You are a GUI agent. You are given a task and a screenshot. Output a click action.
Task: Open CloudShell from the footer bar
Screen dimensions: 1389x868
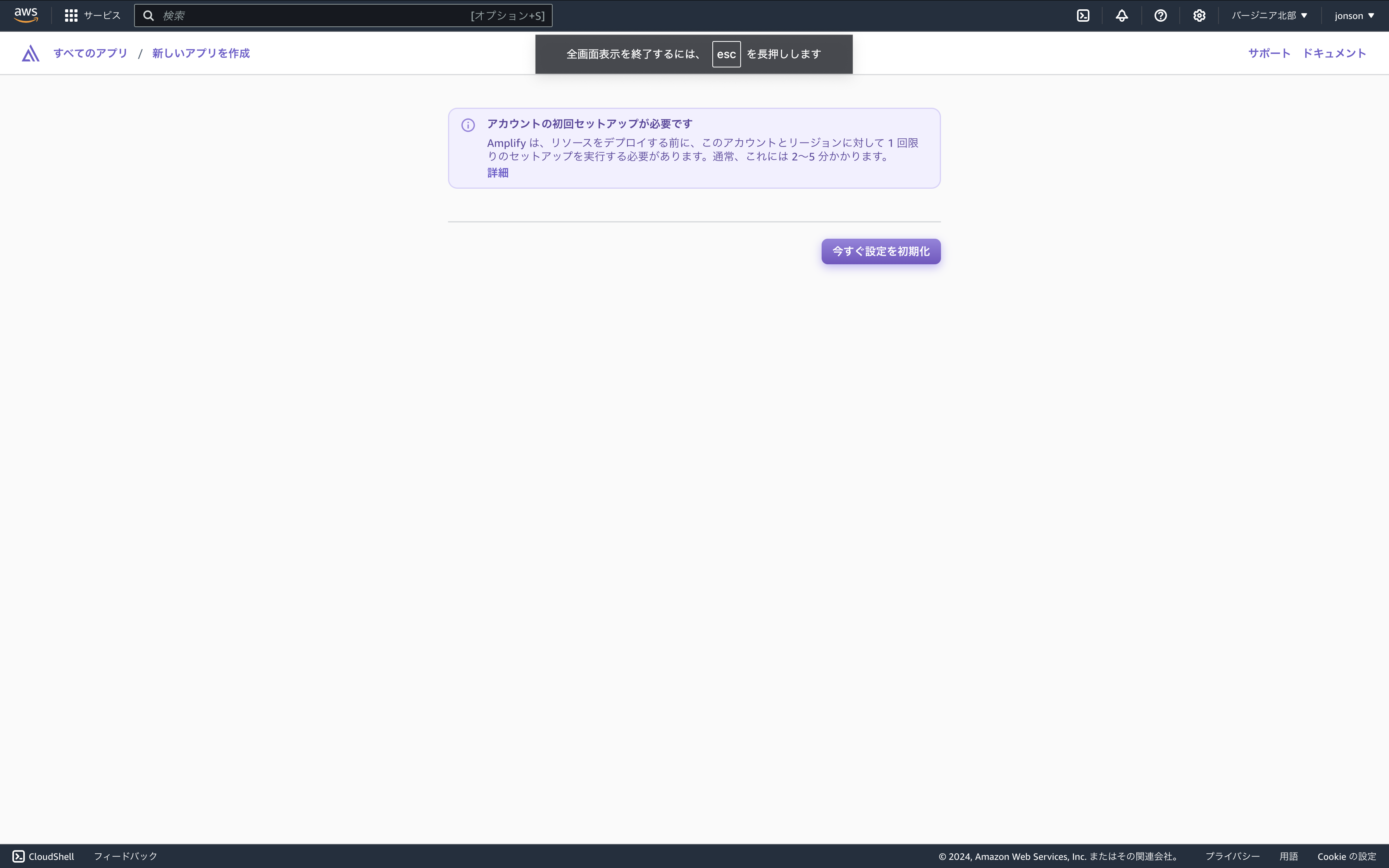(x=44, y=856)
